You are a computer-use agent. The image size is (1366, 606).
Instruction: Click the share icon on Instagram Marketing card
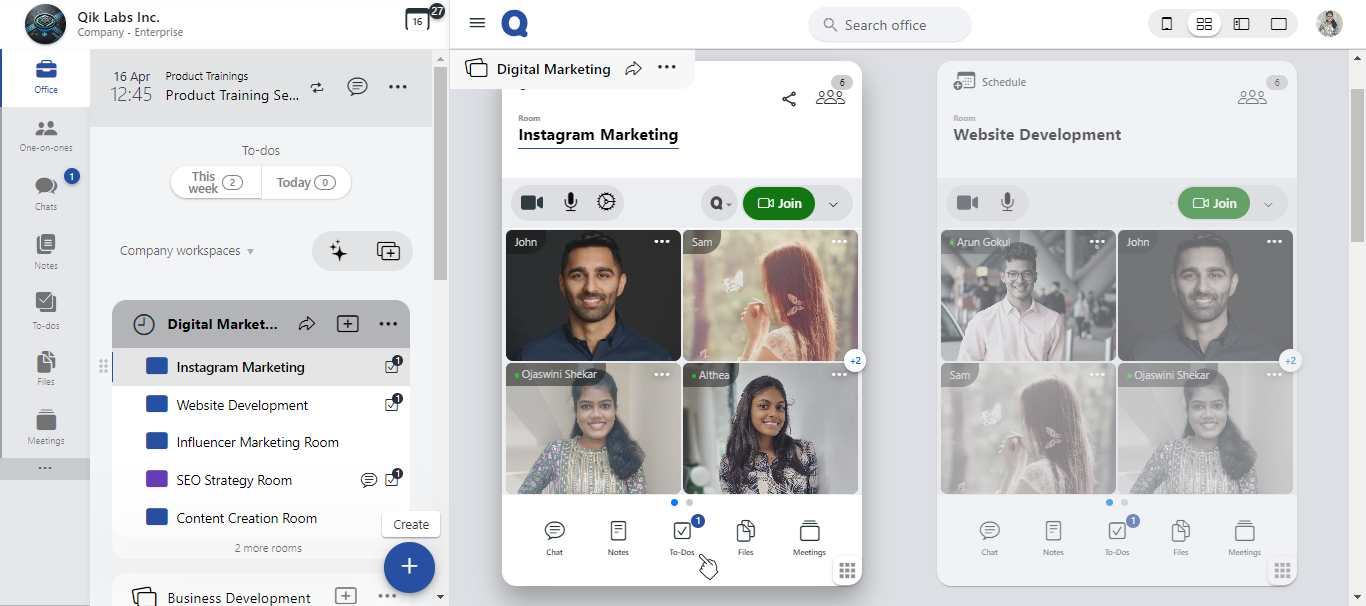(x=789, y=98)
